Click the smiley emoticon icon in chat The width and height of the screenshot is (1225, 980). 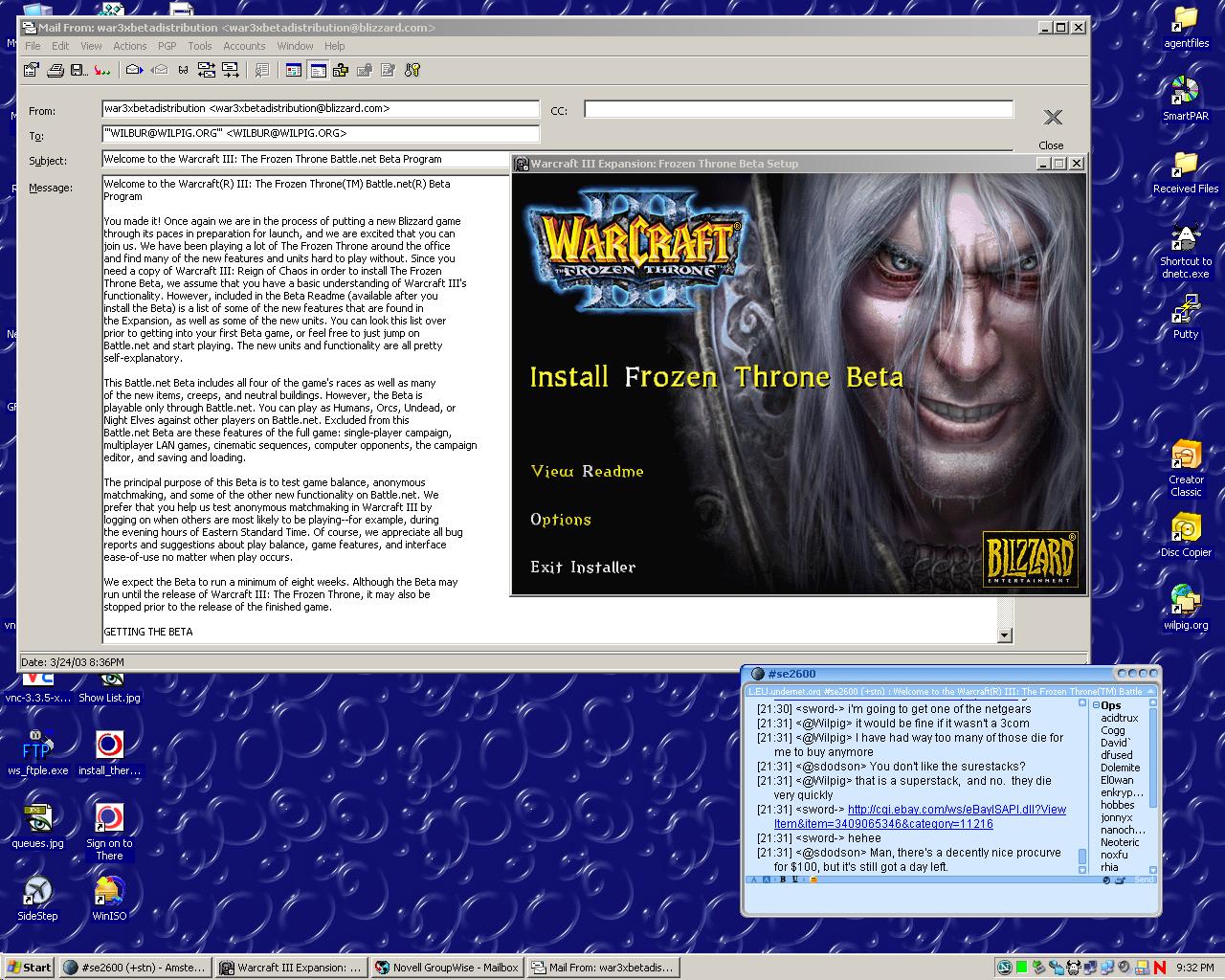814,880
